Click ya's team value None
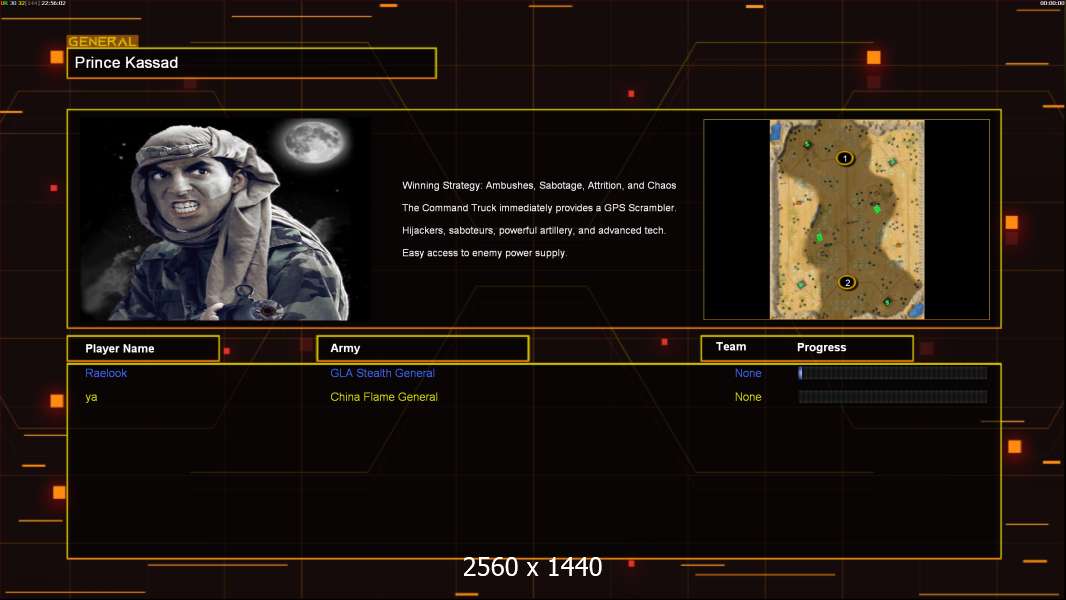Screen dimensions: 1066x600 pos(748,397)
